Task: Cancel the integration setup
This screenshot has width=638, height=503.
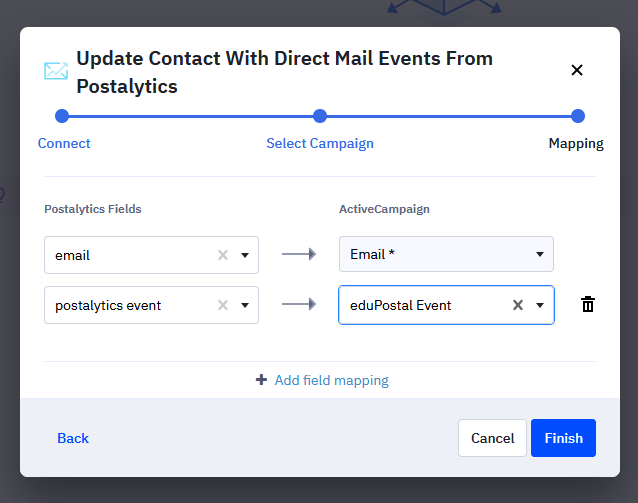Action: point(492,438)
